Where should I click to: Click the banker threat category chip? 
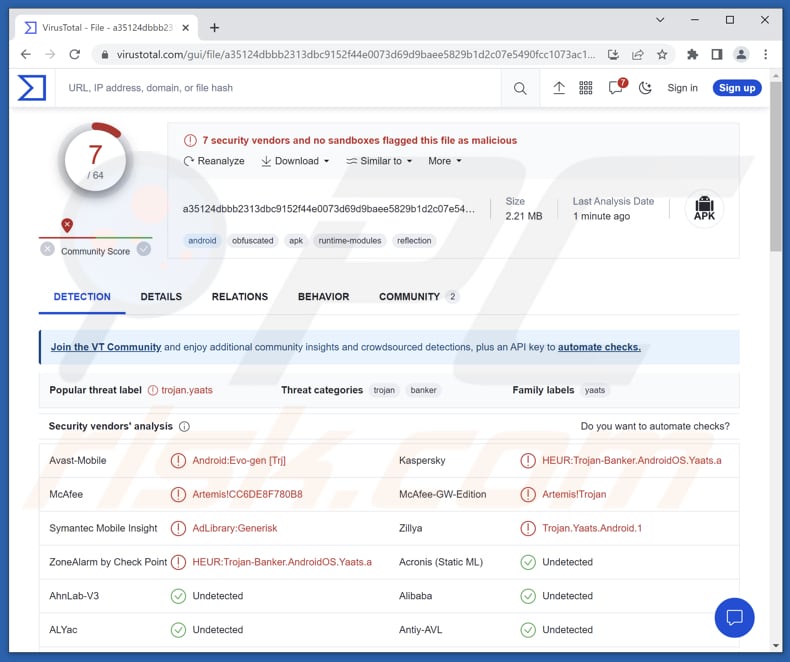[x=423, y=390]
